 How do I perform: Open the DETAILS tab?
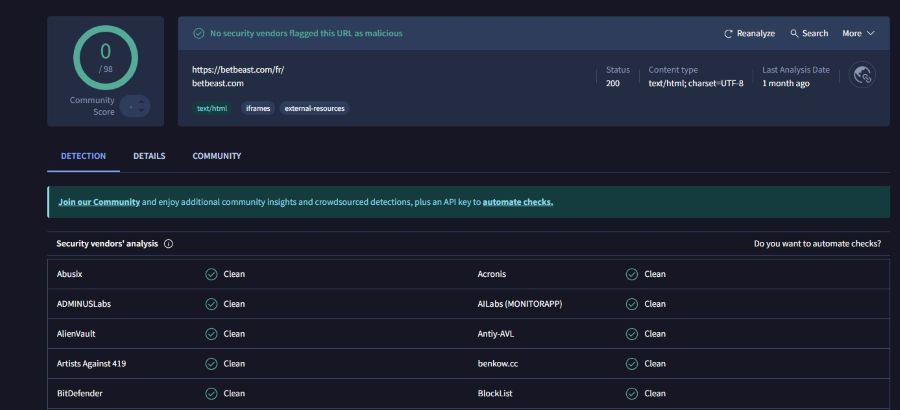pos(149,156)
